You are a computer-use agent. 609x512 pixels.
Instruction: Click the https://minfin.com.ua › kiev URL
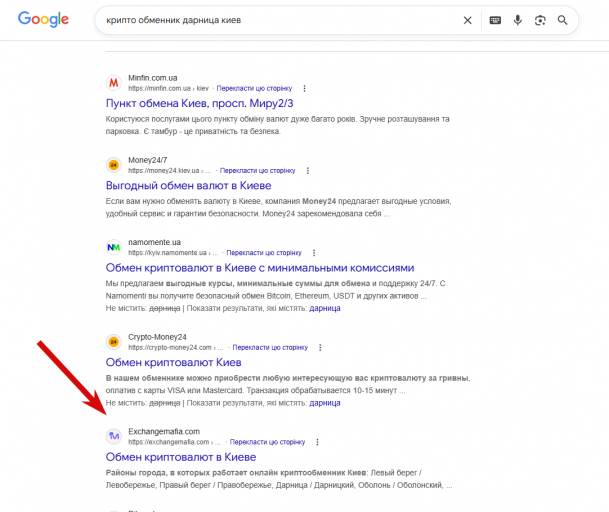pos(169,89)
